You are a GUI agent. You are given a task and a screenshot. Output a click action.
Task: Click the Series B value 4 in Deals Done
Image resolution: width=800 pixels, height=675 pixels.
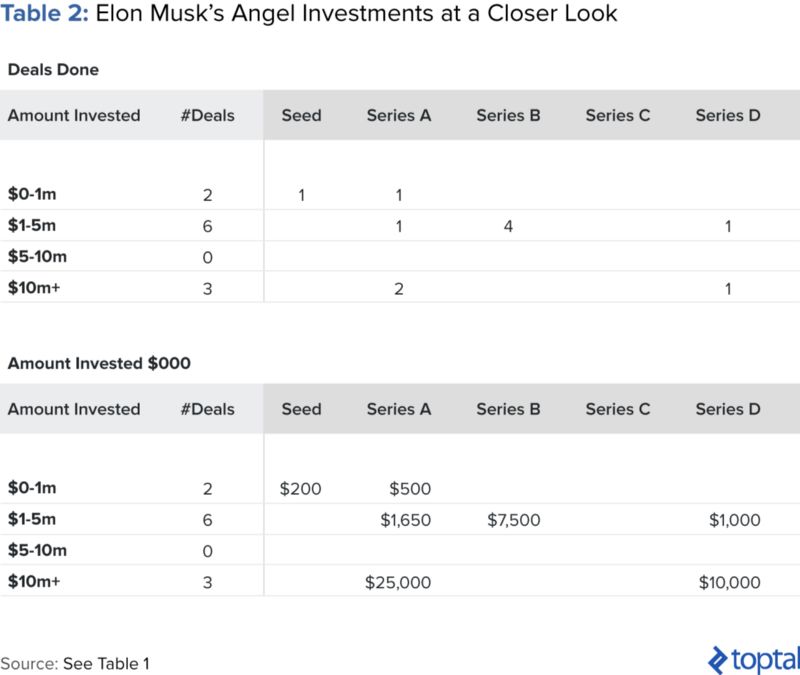508,226
